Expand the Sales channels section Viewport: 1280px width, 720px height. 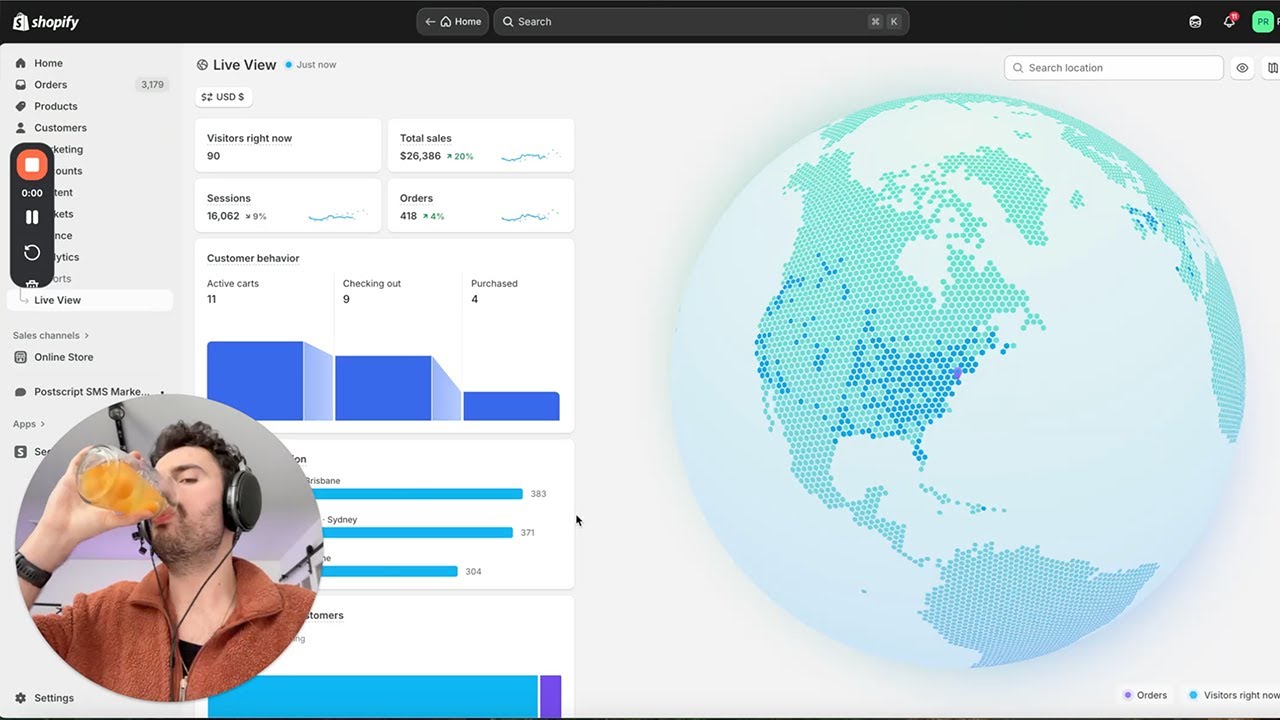point(51,335)
